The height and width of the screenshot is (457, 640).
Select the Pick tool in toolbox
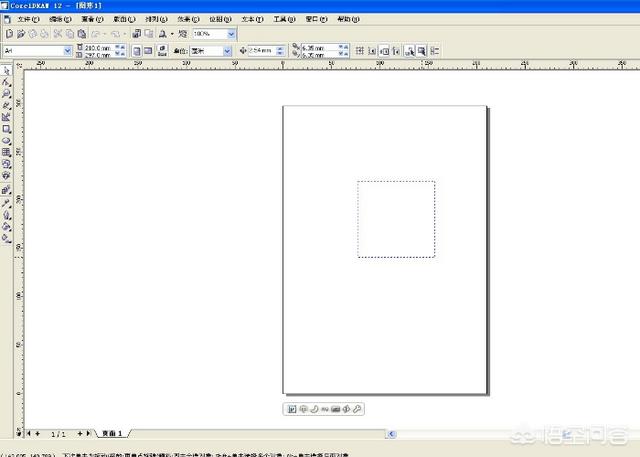(x=6, y=71)
